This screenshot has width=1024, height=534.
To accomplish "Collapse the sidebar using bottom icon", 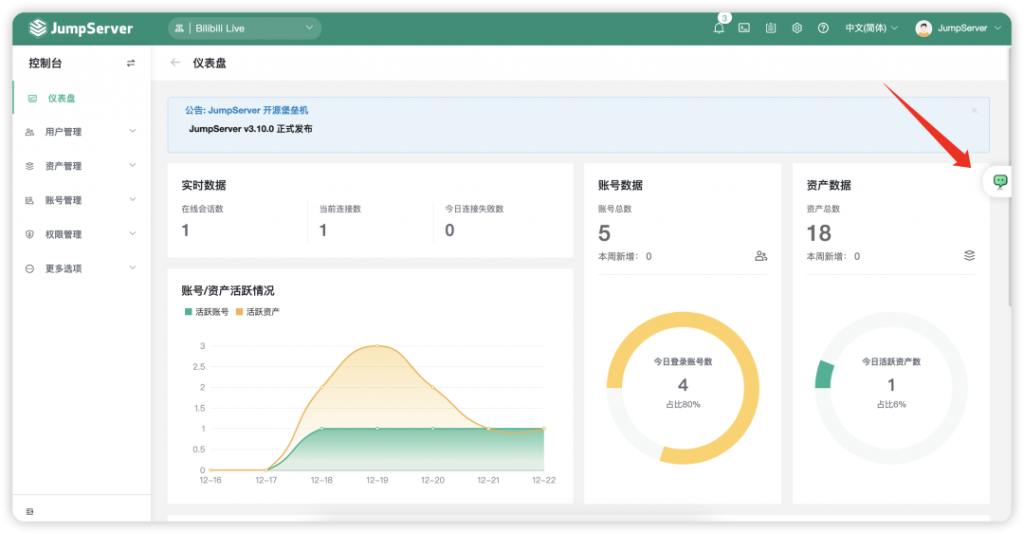I will (29, 511).
